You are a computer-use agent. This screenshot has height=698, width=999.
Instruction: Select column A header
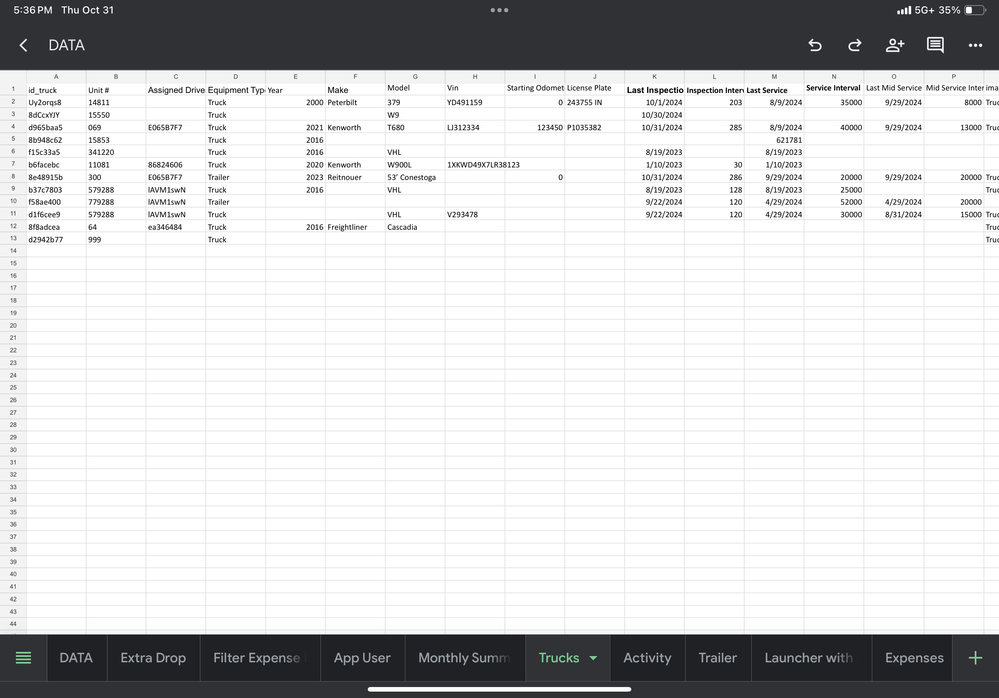(x=56, y=76)
